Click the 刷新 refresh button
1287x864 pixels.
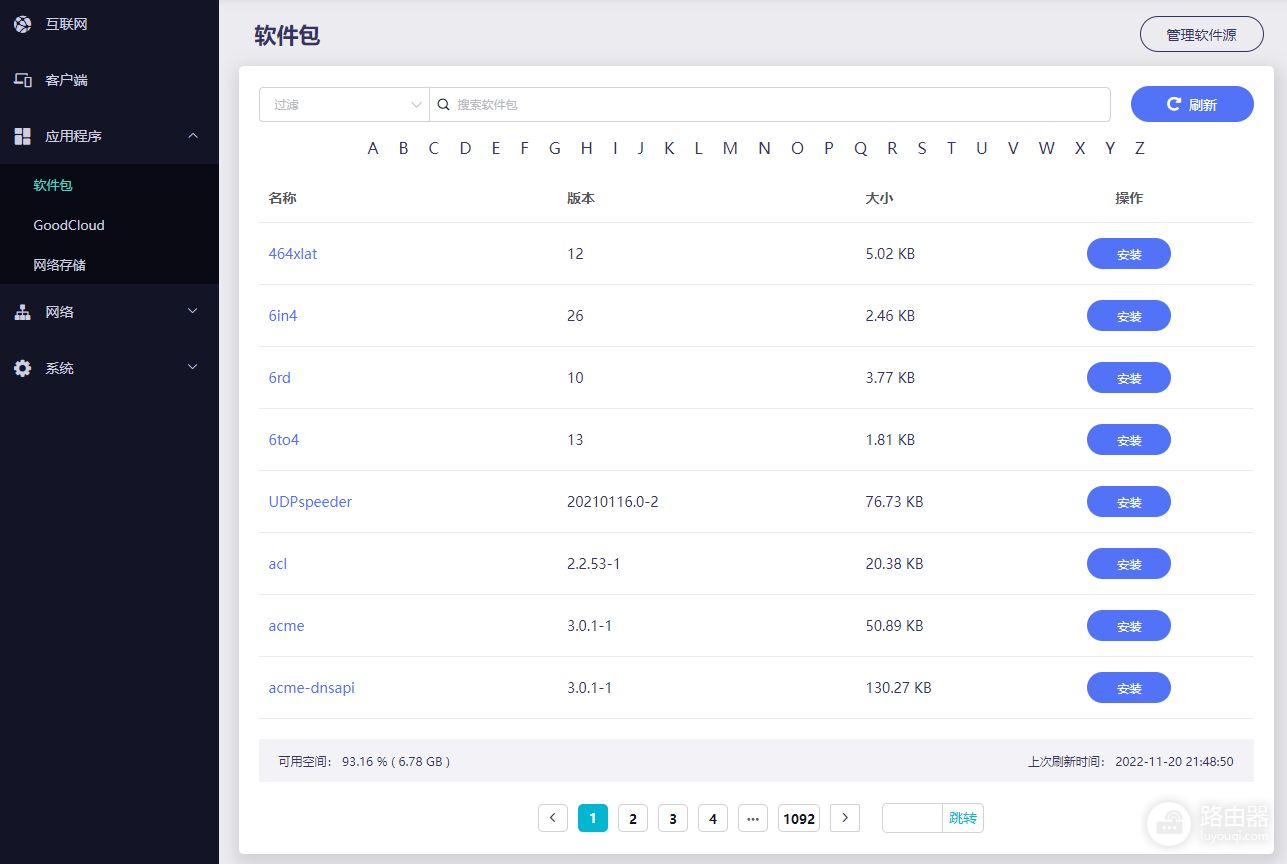pyautogui.click(x=1192, y=104)
